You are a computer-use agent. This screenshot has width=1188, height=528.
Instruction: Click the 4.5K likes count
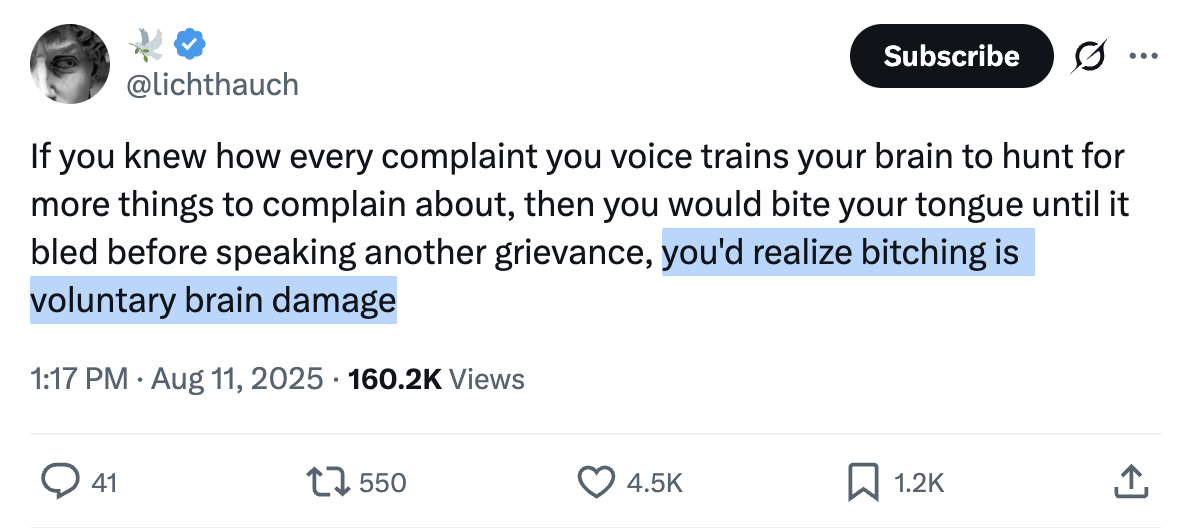coord(654,483)
